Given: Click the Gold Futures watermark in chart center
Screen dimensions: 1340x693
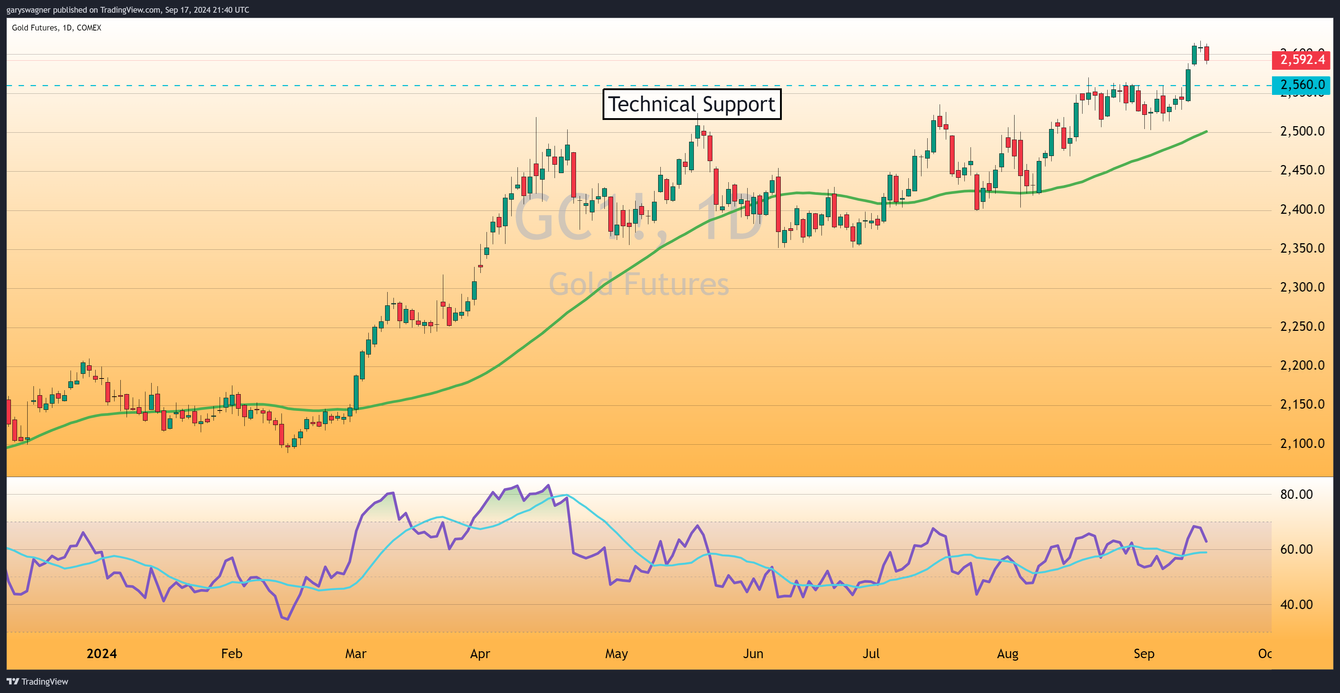Looking at the screenshot, I should pos(639,285).
